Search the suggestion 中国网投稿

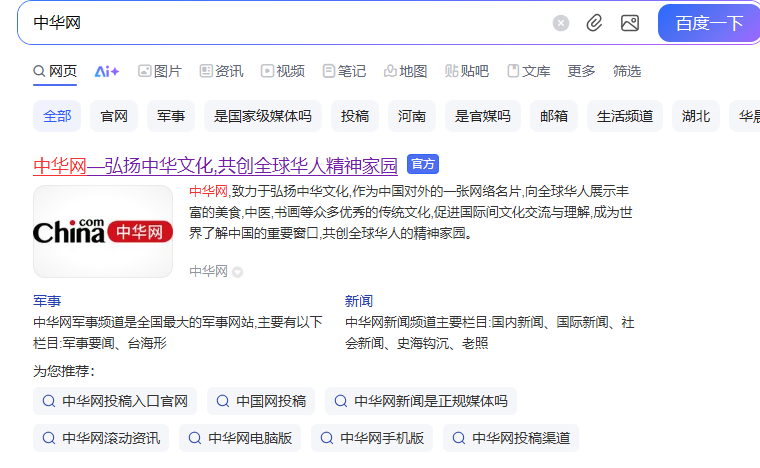click(x=261, y=401)
